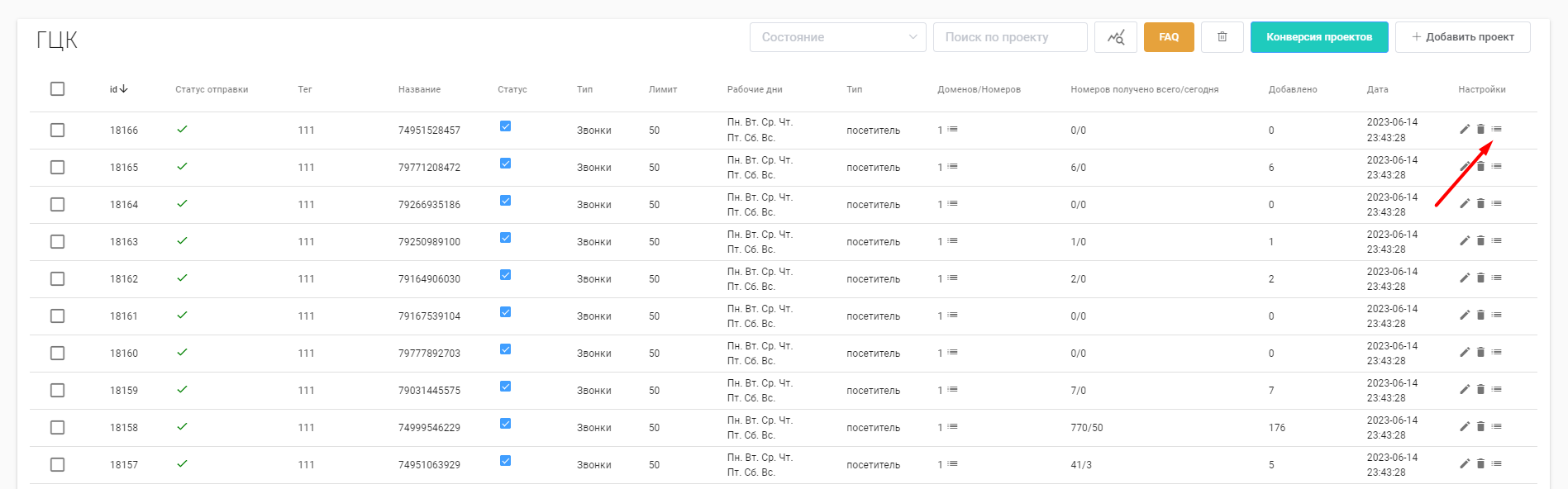Click the Добавлено column header
The width and height of the screenshot is (1568, 489).
(x=1293, y=89)
